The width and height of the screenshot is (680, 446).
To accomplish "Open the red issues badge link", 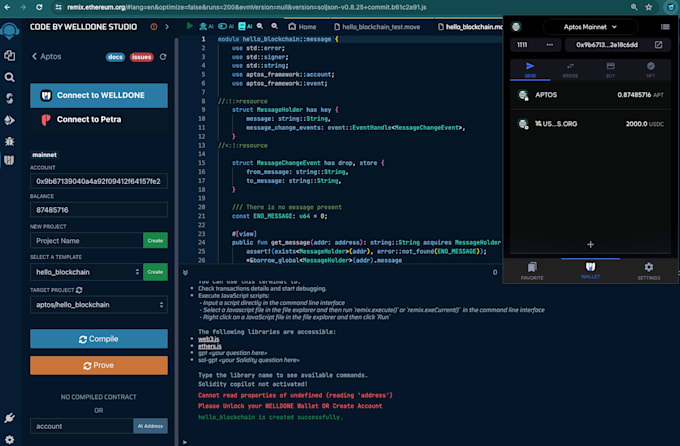I will (x=141, y=57).
